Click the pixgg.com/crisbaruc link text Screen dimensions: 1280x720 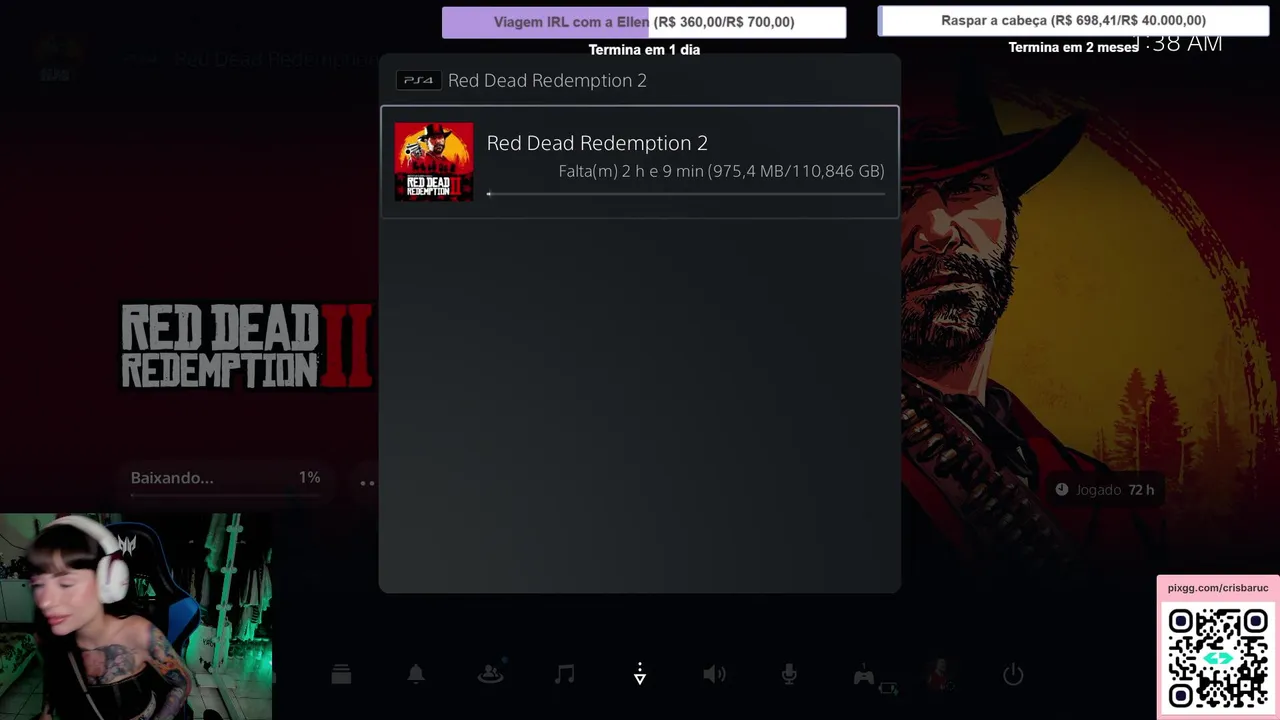tap(1218, 588)
